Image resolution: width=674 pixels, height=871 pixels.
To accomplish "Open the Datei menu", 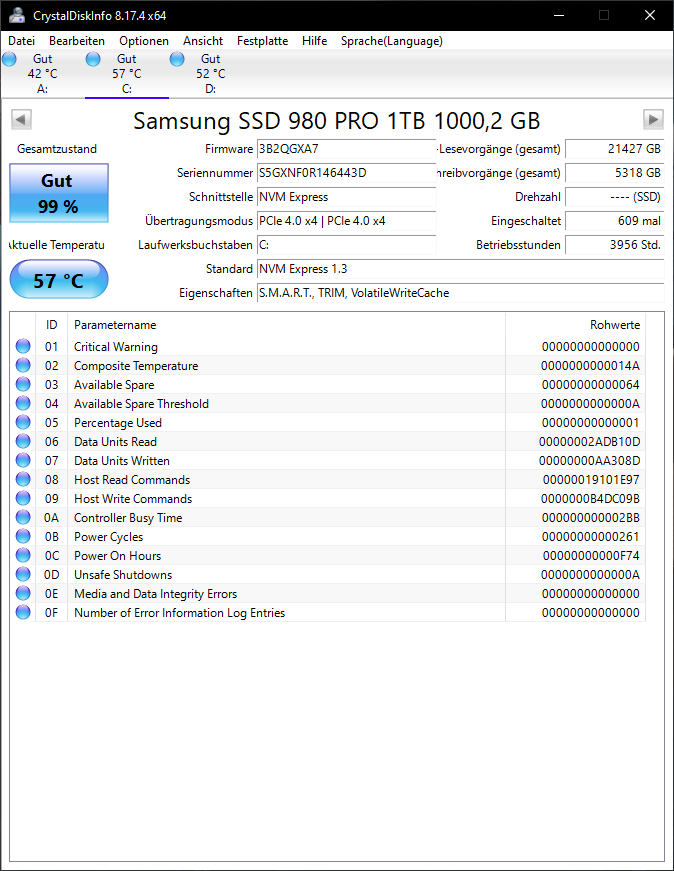I will 22,41.
